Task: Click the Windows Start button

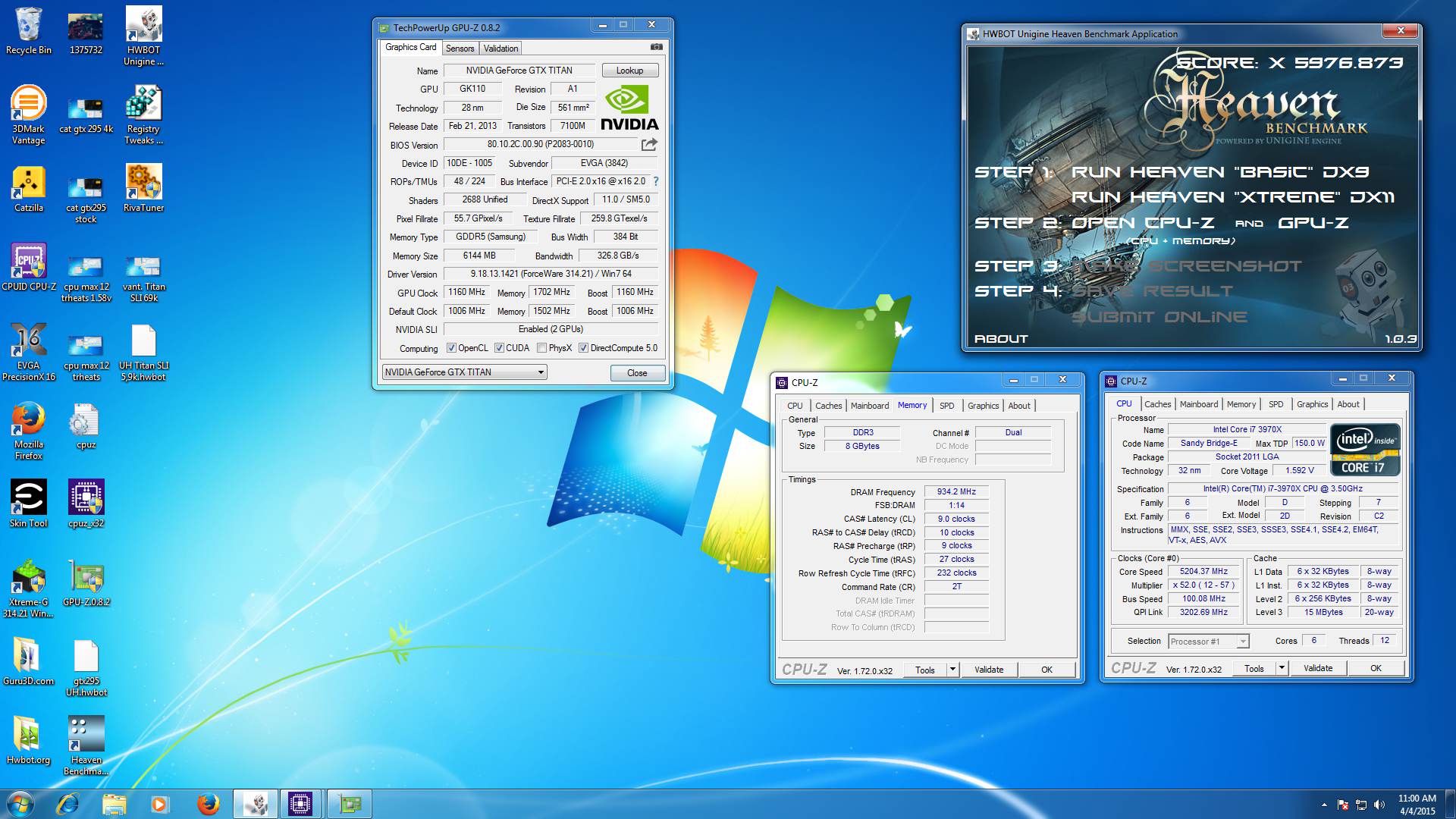Action: tap(20, 804)
